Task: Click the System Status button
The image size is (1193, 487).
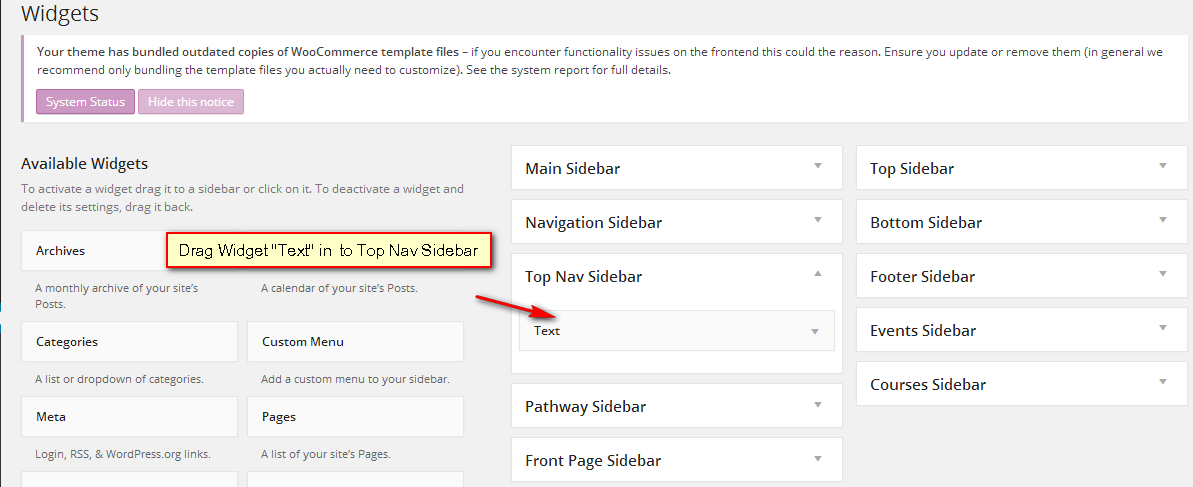Action: coord(85,102)
